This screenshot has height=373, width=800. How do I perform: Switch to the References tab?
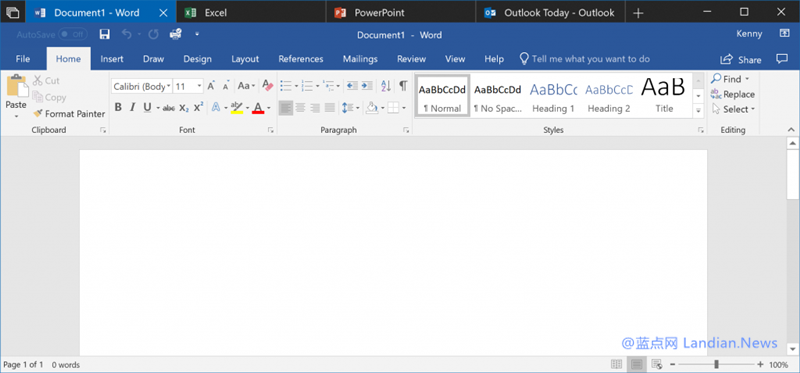point(301,59)
